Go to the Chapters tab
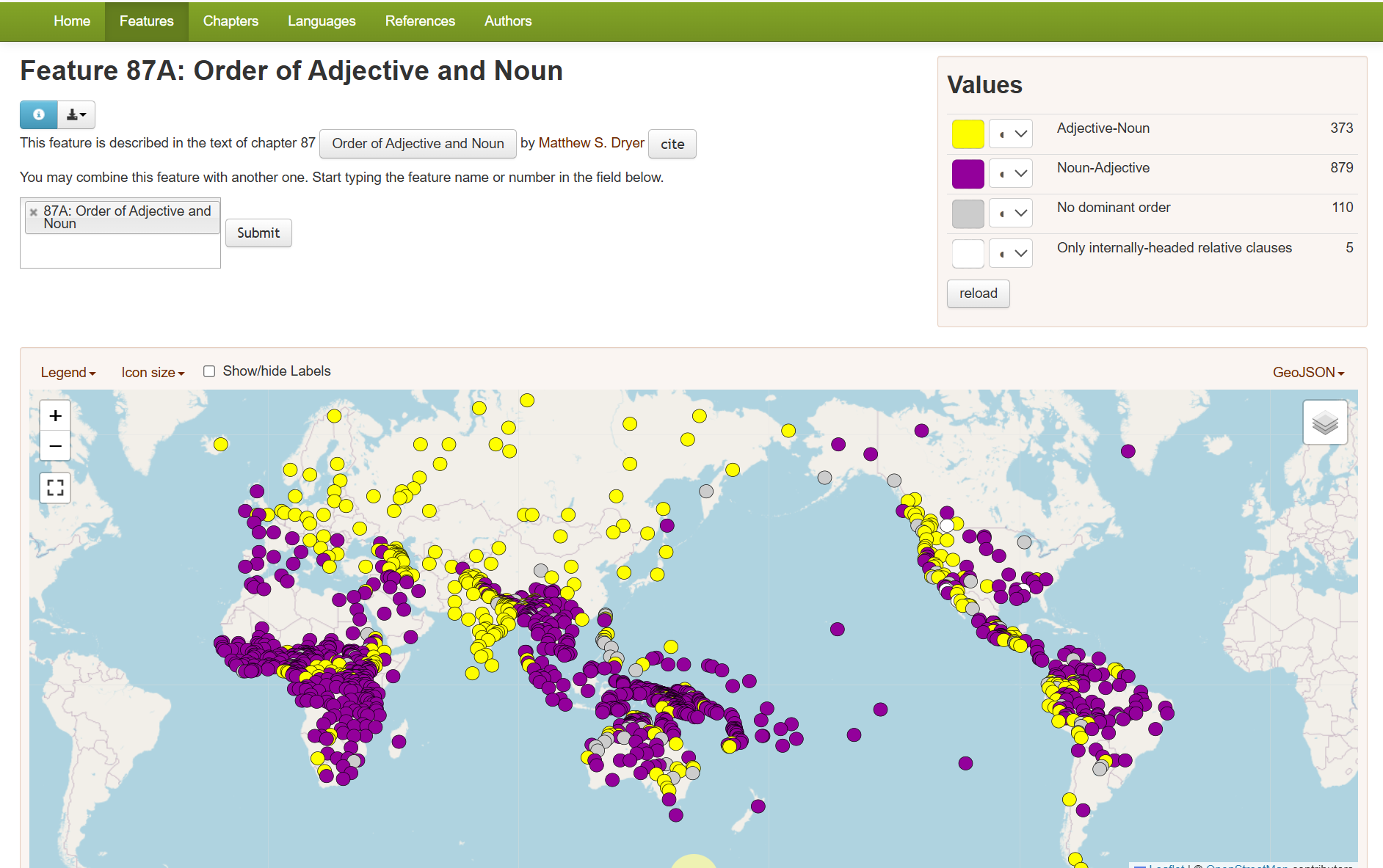This screenshot has width=1383, height=868. pyautogui.click(x=230, y=21)
